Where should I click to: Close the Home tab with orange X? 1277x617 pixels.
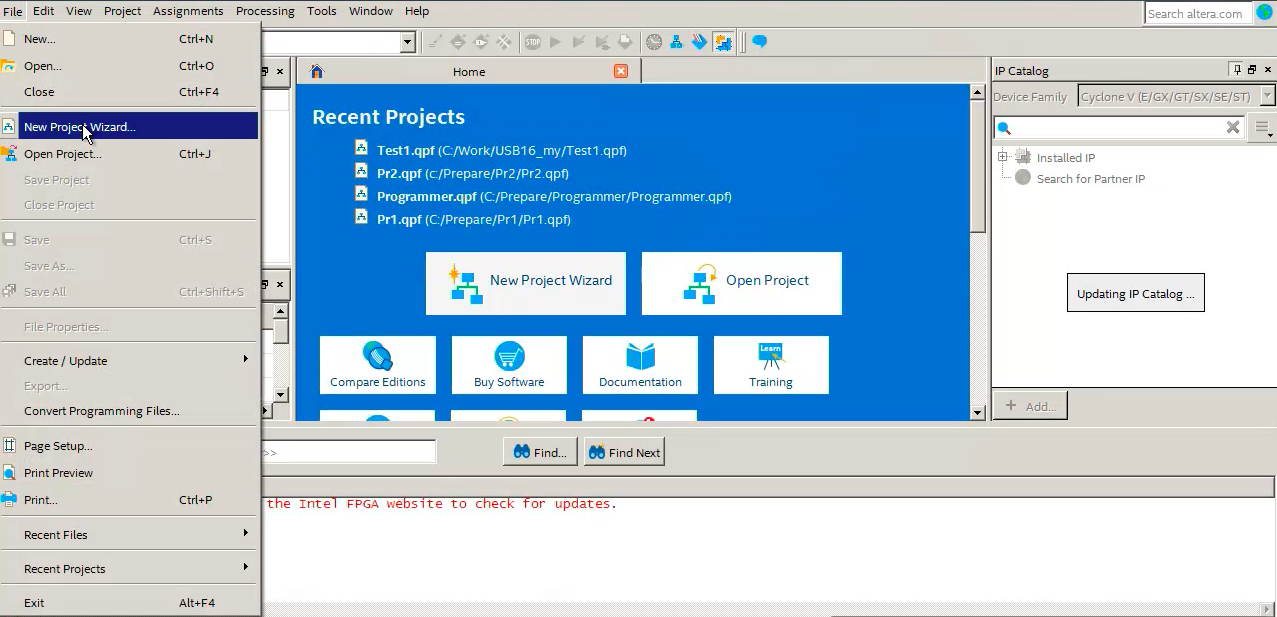621,71
